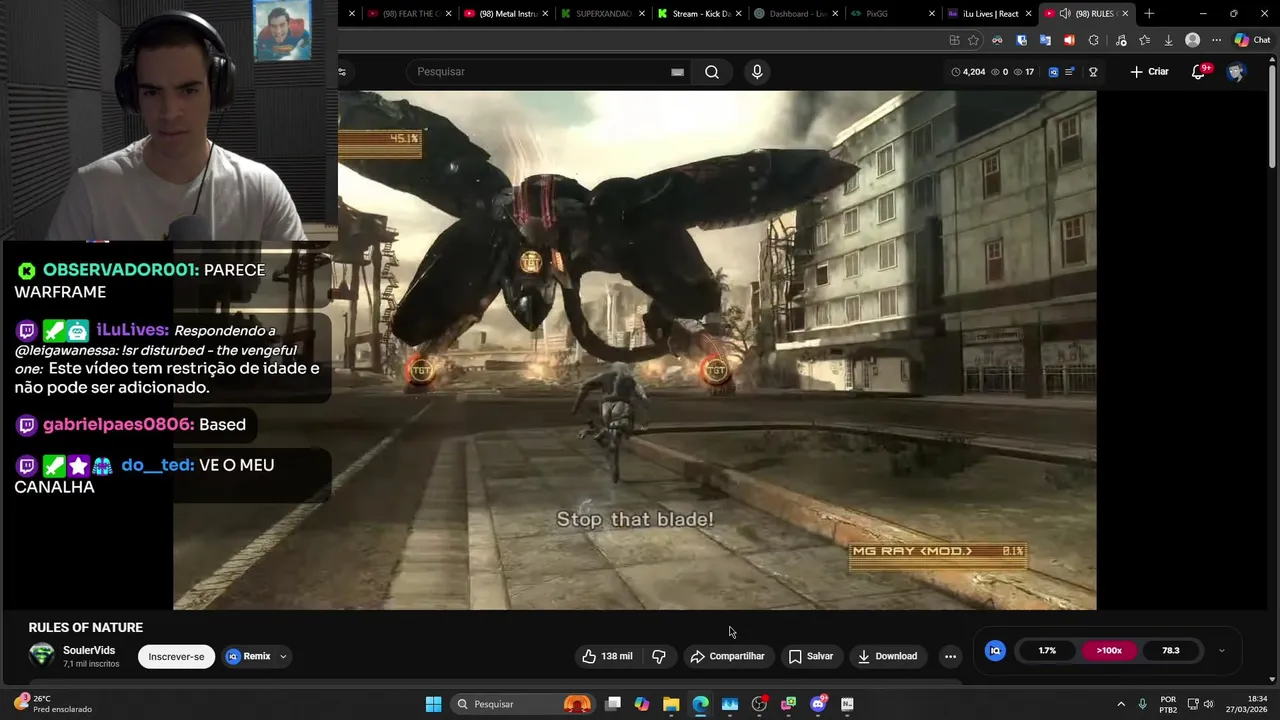The image size is (1280, 720).
Task: Open the more actions three-dot menu
Action: click(950, 656)
